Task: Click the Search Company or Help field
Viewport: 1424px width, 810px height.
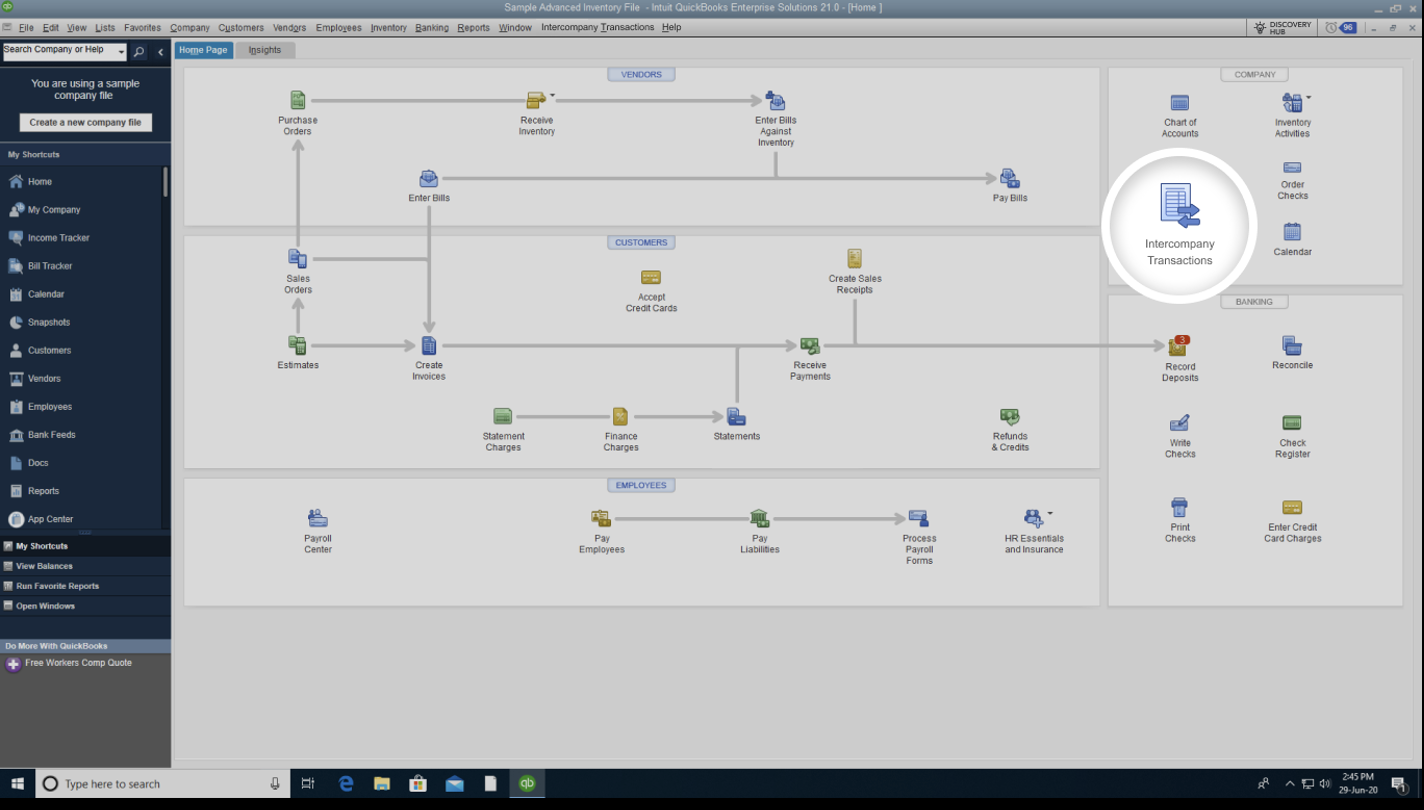Action: (x=59, y=51)
